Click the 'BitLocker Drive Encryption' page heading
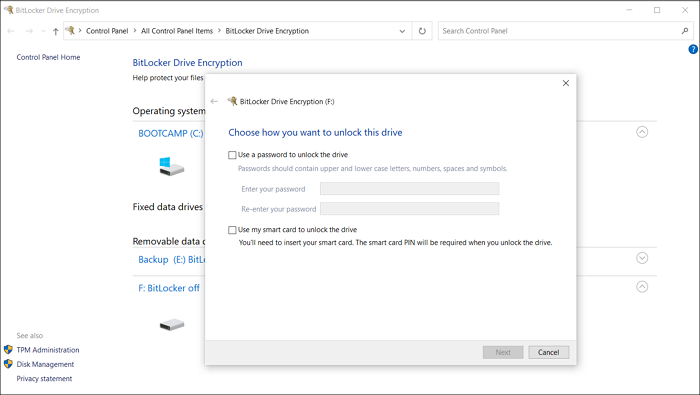 coord(188,63)
